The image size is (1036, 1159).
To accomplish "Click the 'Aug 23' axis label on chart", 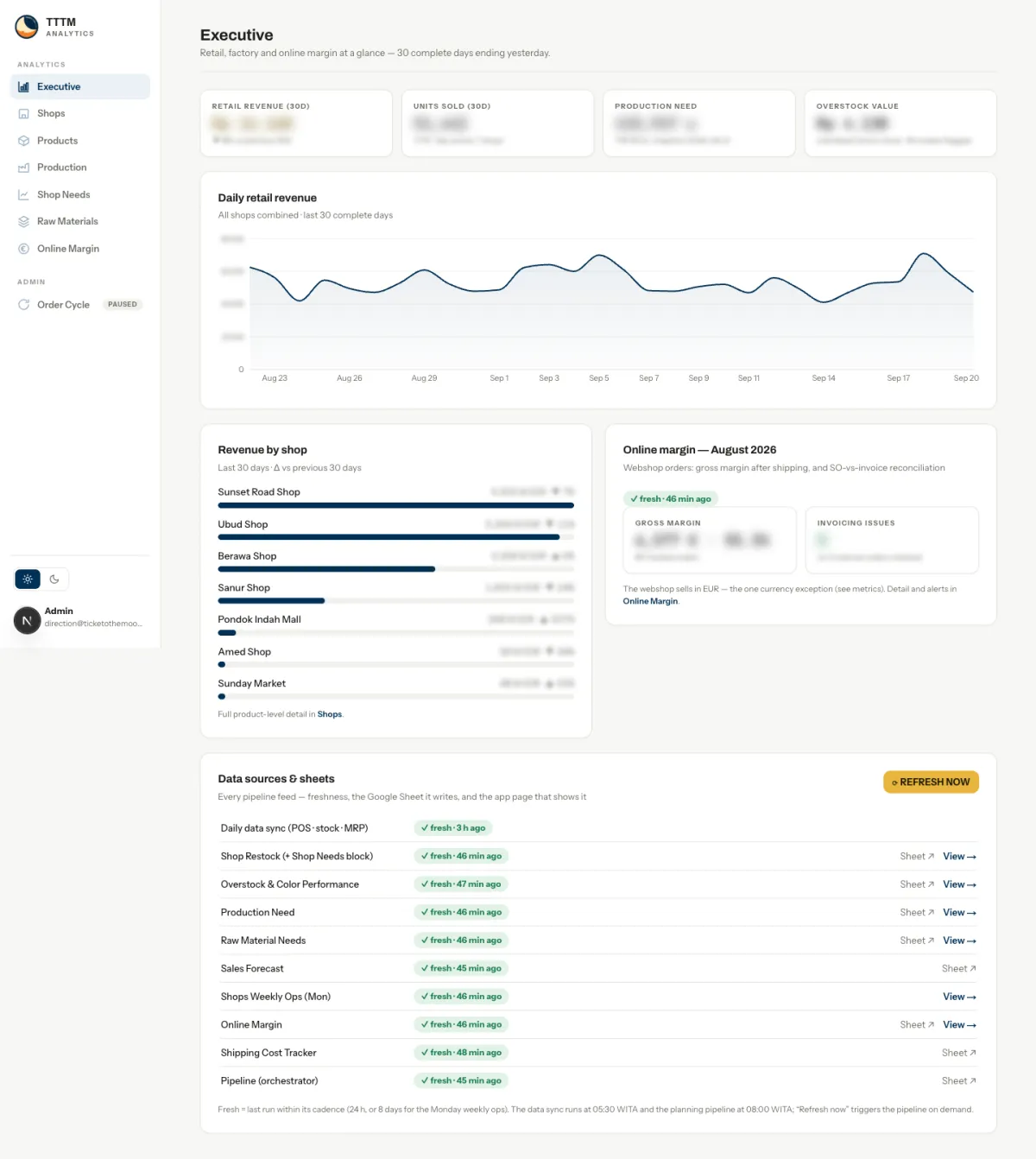I will coord(275,378).
